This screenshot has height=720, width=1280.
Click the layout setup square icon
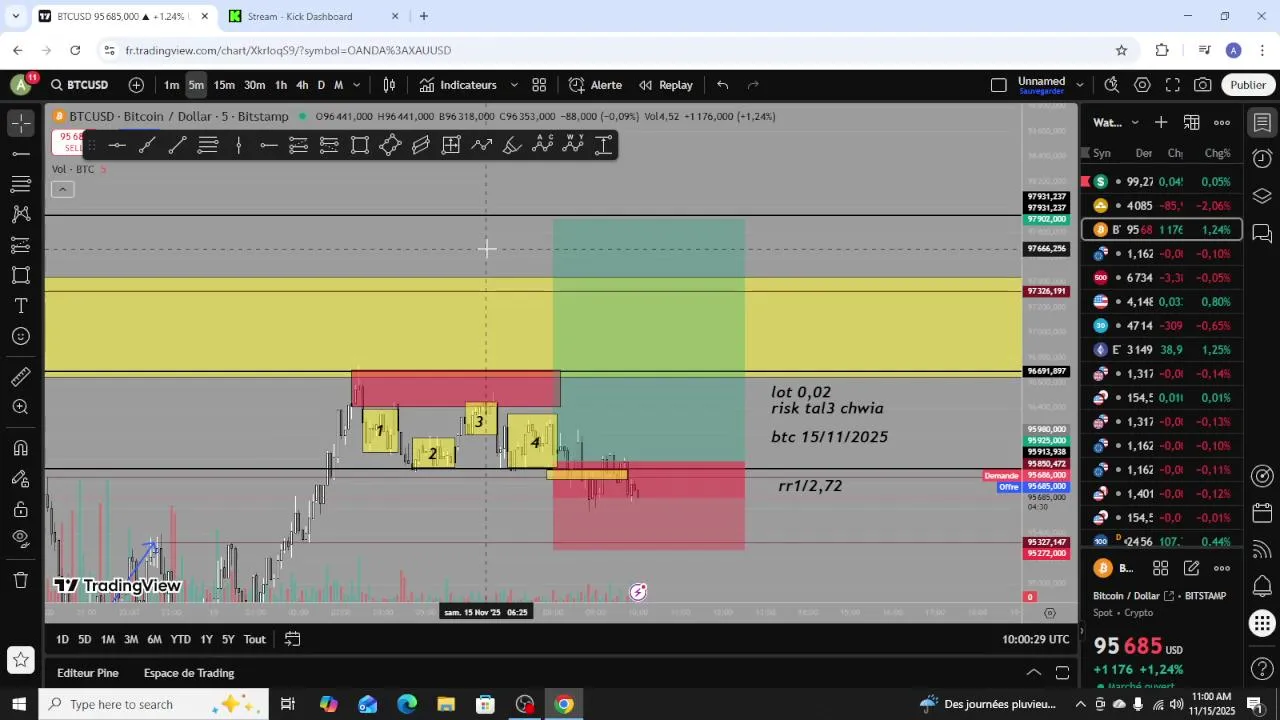[998, 85]
